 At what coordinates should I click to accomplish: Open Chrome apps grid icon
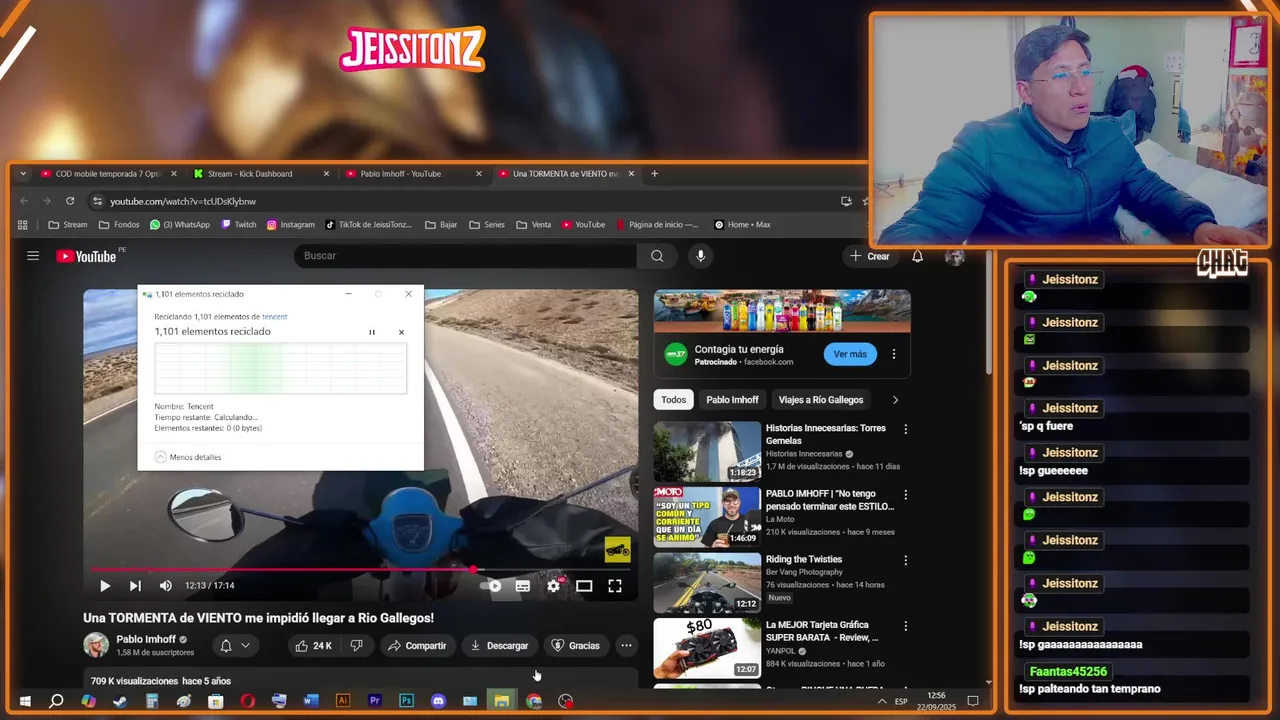pyautogui.click(x=23, y=225)
